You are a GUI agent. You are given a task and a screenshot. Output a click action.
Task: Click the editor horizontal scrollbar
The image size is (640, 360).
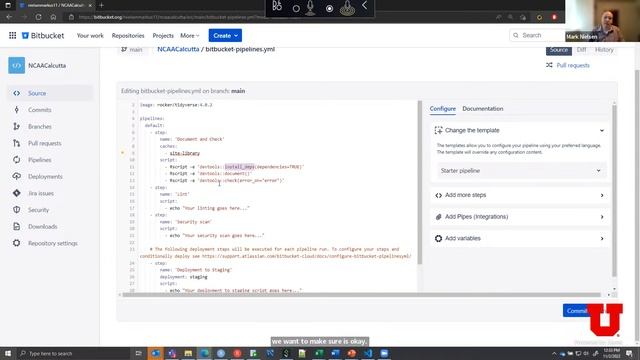361,295
